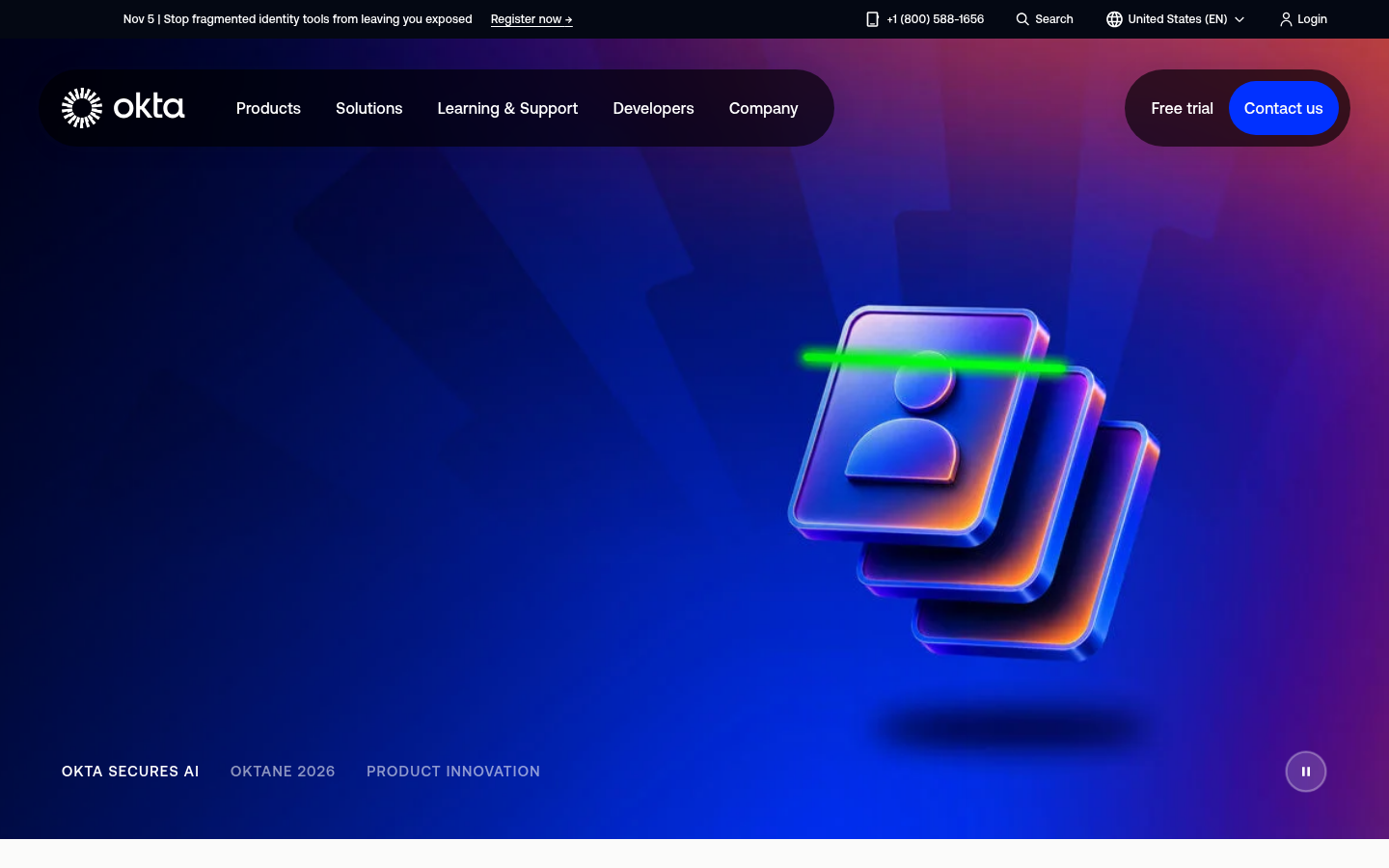The width and height of the screenshot is (1389, 868).
Task: Click the +1 (800) 588-1656 phone link
Action: pos(935,19)
